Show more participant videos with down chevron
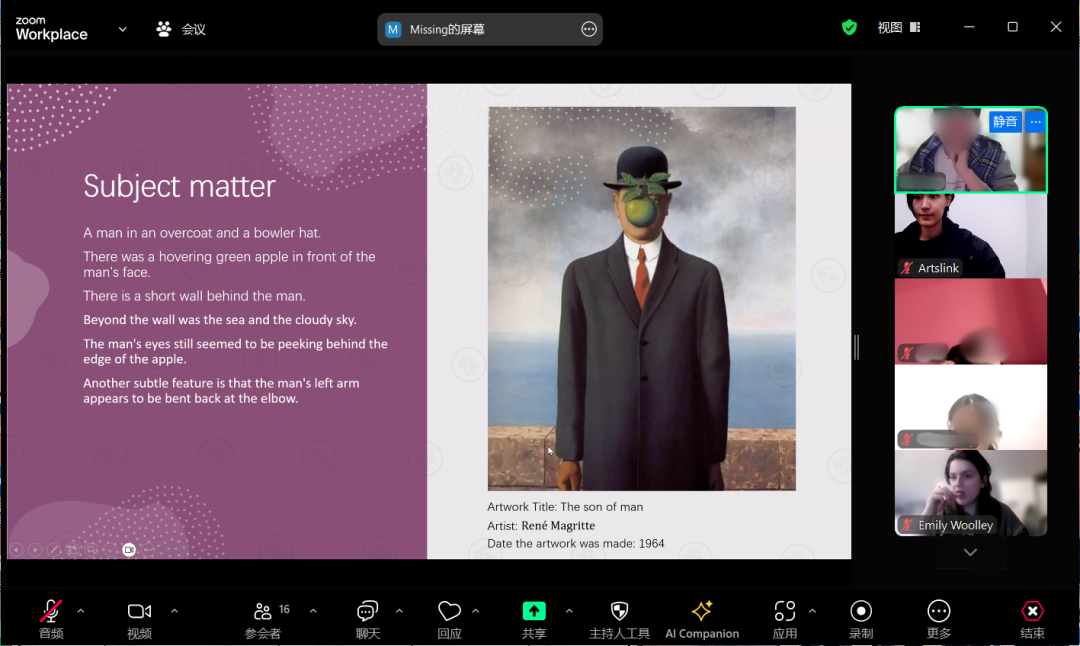 pyautogui.click(x=970, y=552)
